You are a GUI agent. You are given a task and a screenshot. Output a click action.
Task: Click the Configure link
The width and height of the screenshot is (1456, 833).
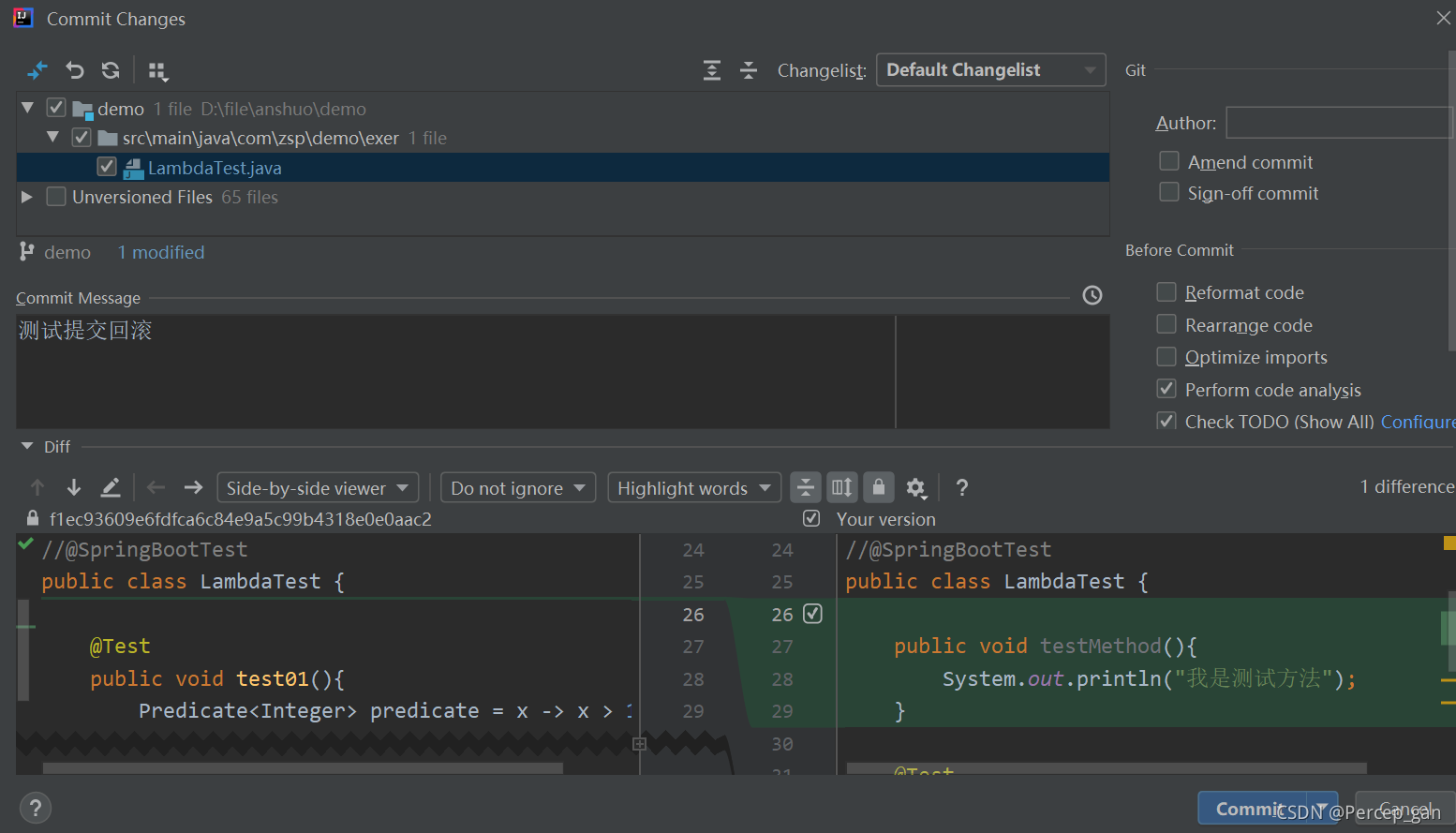[1418, 422]
